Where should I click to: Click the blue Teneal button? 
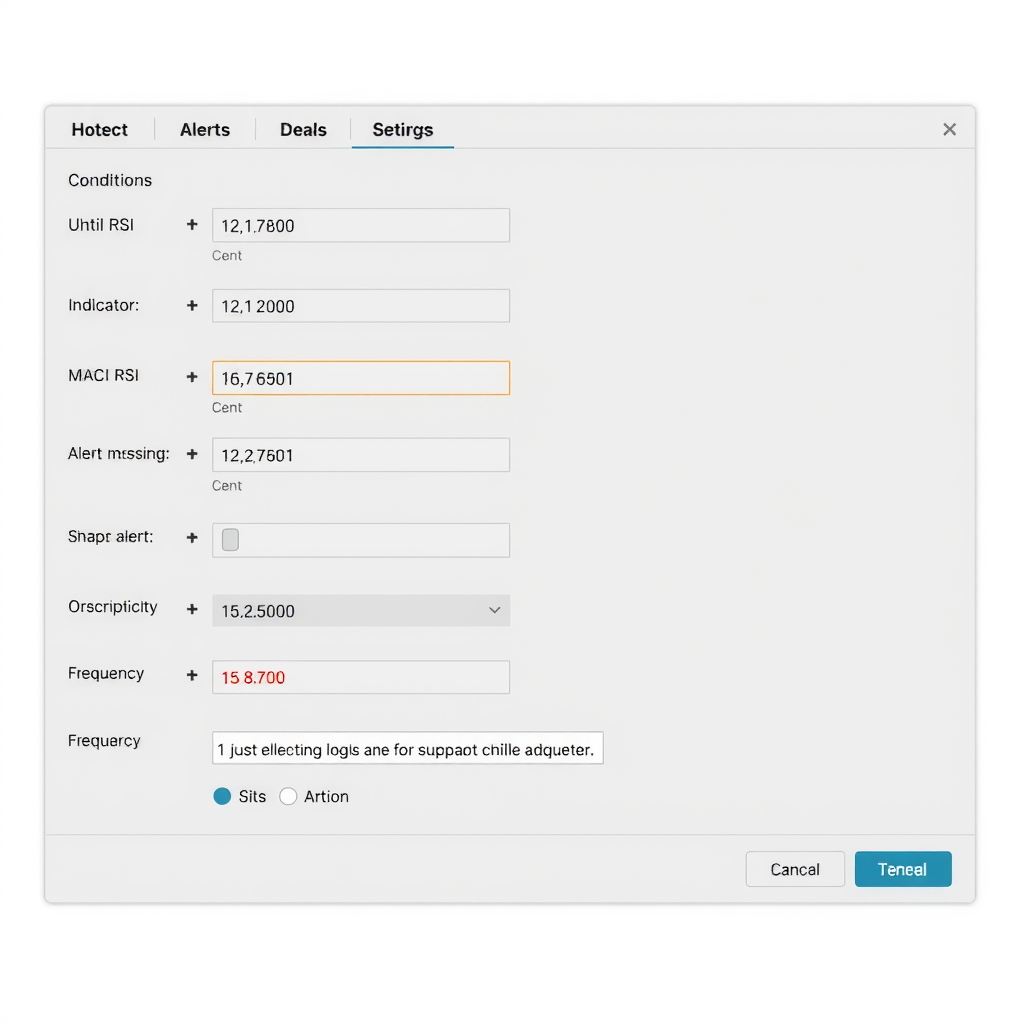[902, 869]
